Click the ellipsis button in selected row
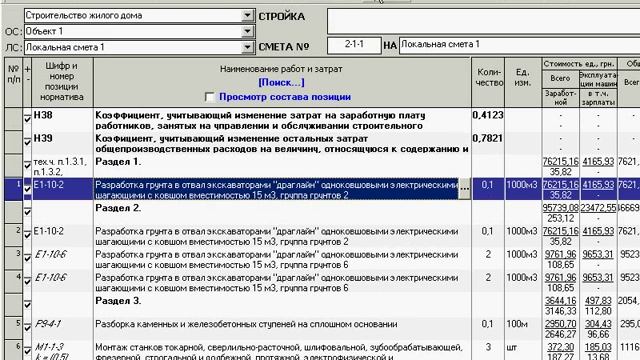The height and width of the screenshot is (360, 640). 464,189
